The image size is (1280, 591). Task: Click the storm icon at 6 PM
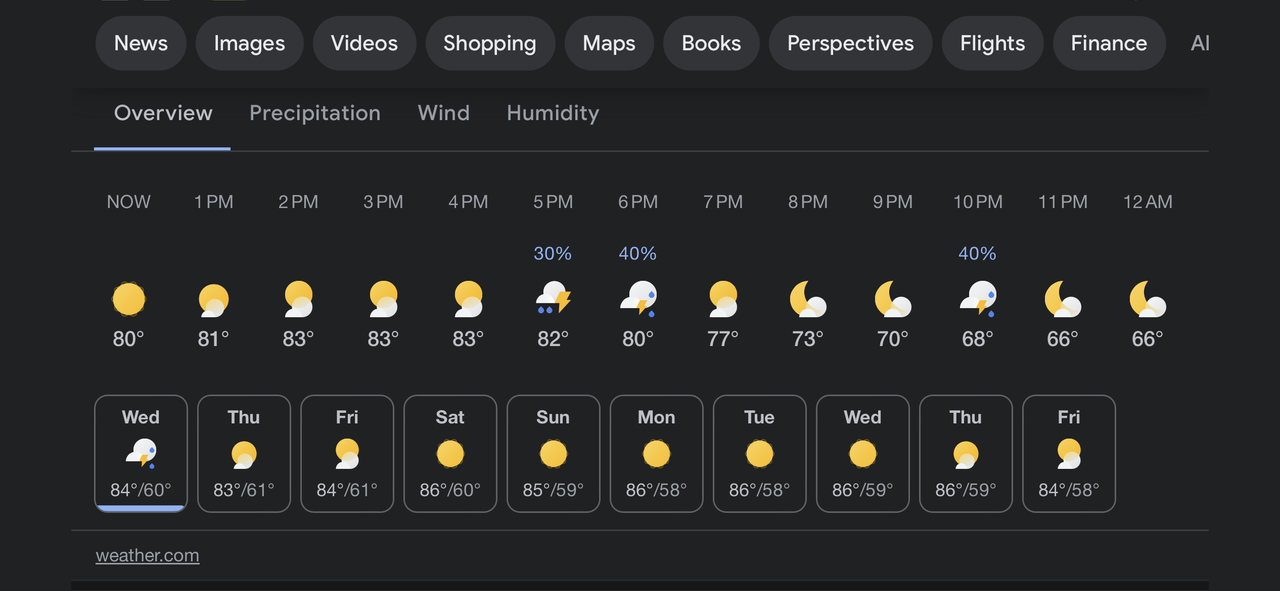click(638, 299)
